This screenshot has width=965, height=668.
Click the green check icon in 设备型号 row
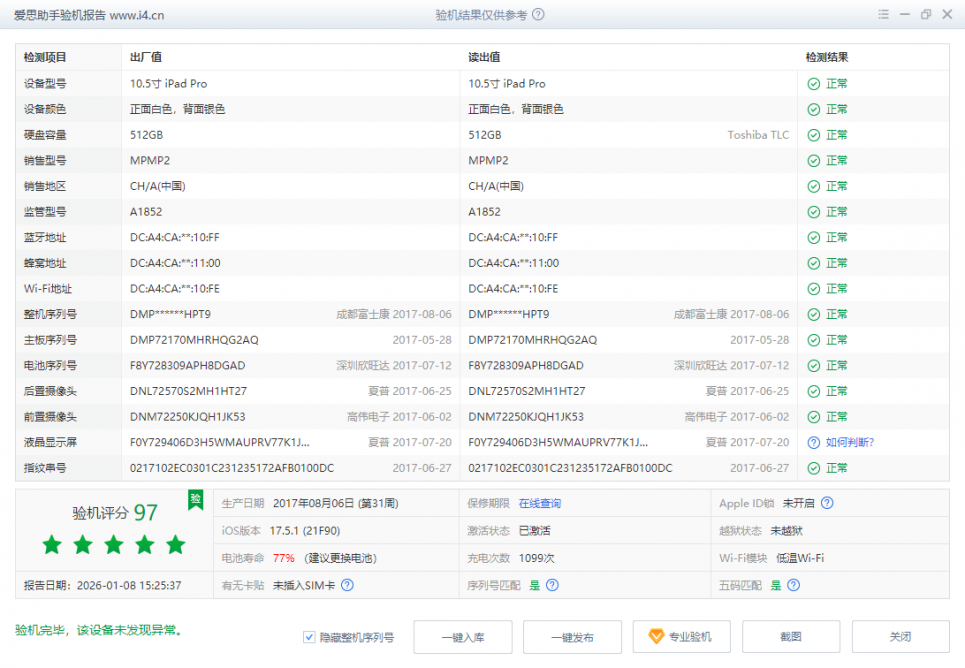click(814, 84)
